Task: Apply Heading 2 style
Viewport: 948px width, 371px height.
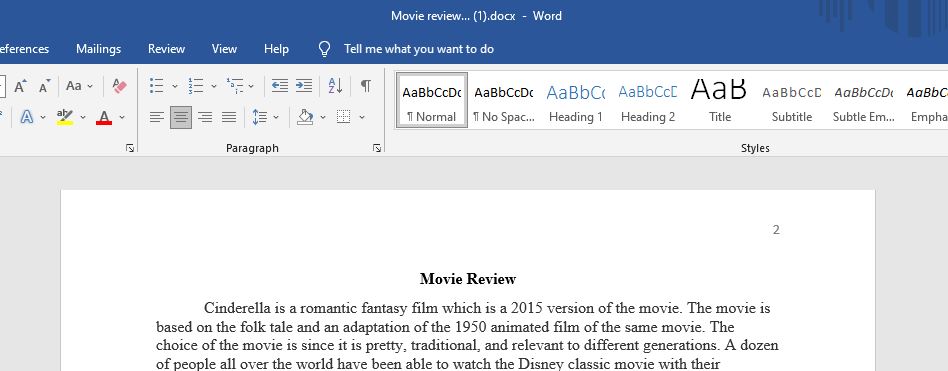Action: pyautogui.click(x=648, y=100)
